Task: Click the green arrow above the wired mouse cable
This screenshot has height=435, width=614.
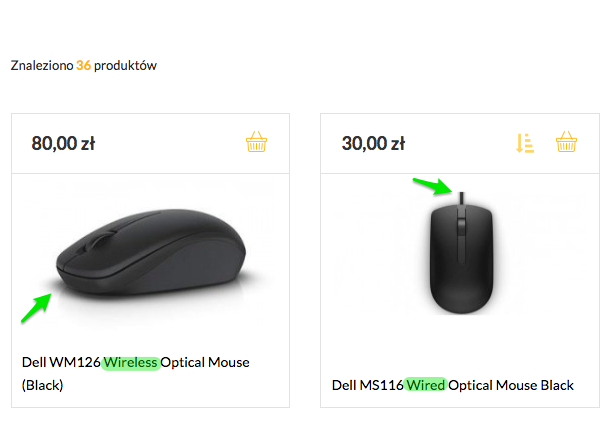Action: 433,186
